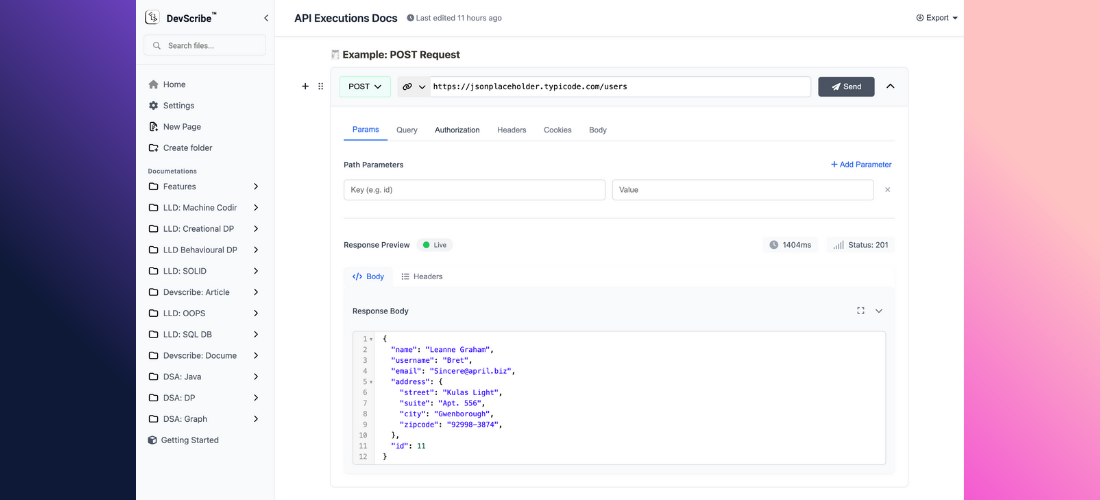The height and width of the screenshot is (500, 1100).
Task: Click the Getting Started cube icon
Action: point(152,440)
